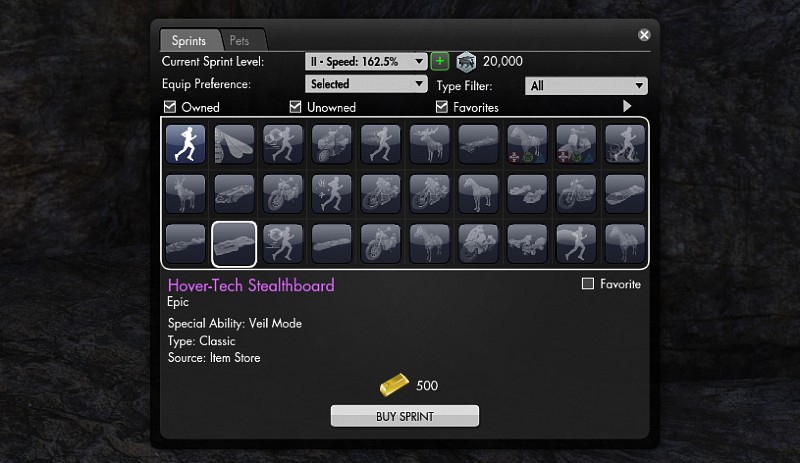
Task: Select the insect wings sprint icon
Action: click(x=234, y=144)
